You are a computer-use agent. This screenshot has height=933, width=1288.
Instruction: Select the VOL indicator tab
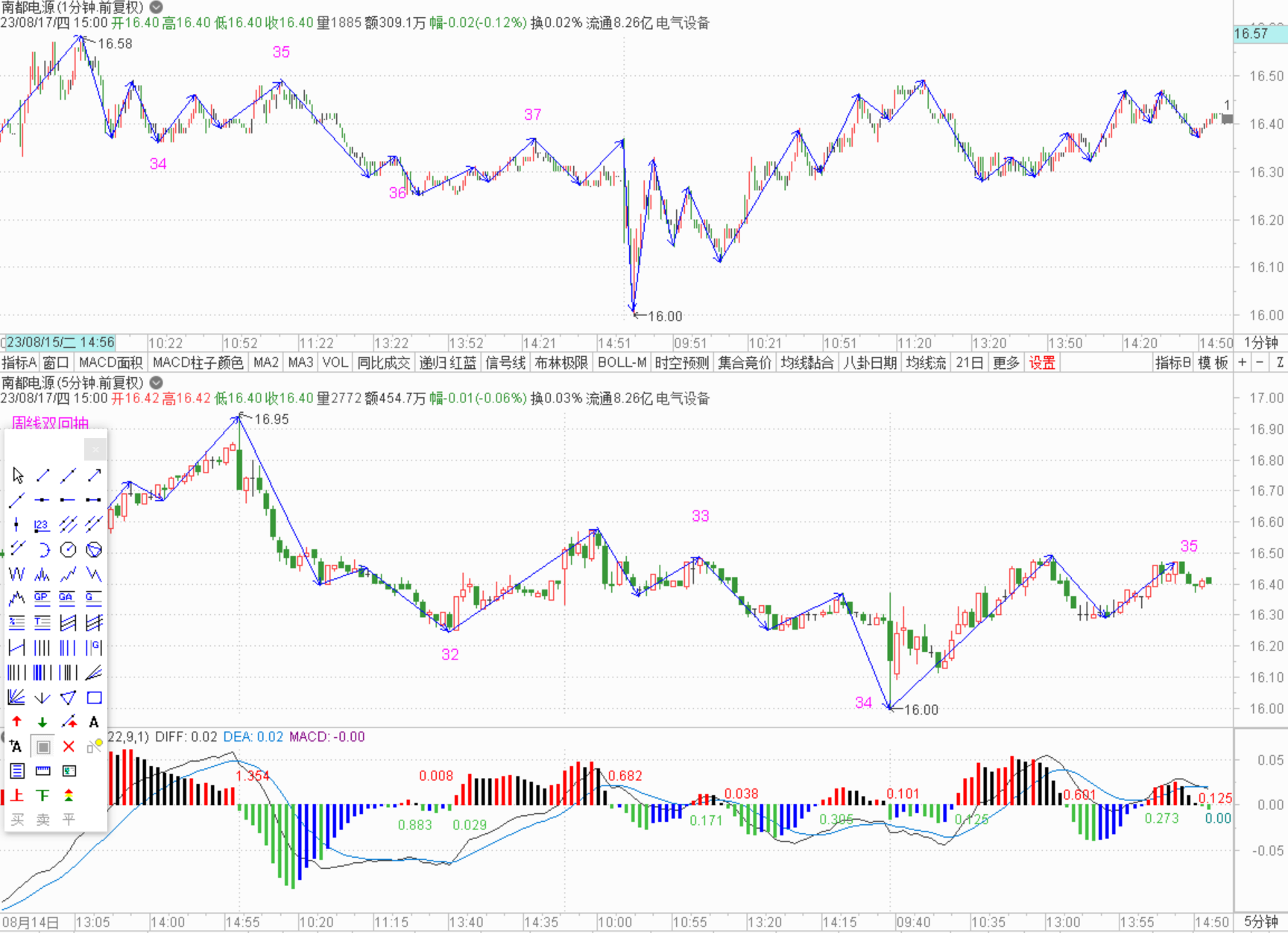click(335, 363)
